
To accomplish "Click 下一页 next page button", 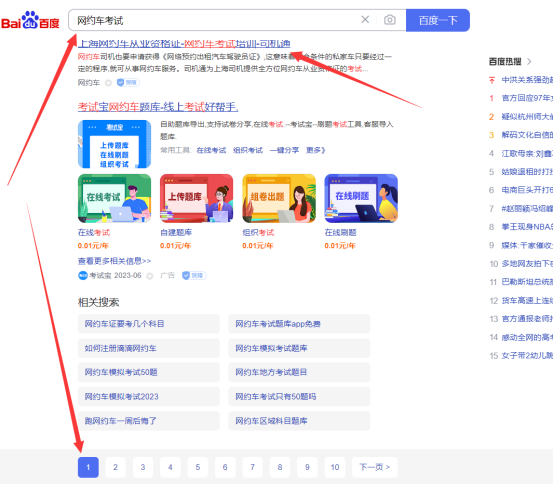I will tap(375, 467).
